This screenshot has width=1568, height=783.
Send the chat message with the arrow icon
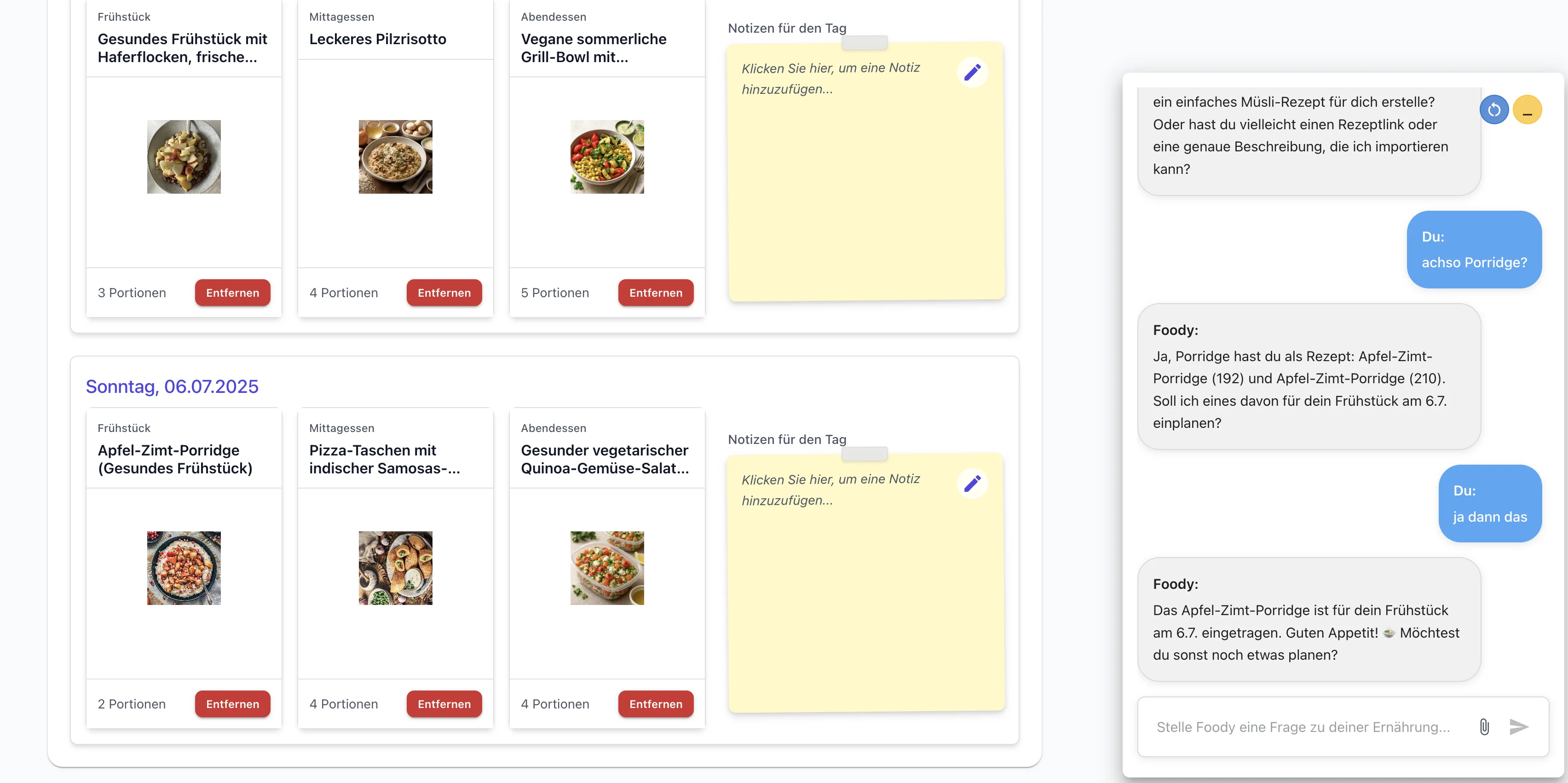click(x=1519, y=726)
